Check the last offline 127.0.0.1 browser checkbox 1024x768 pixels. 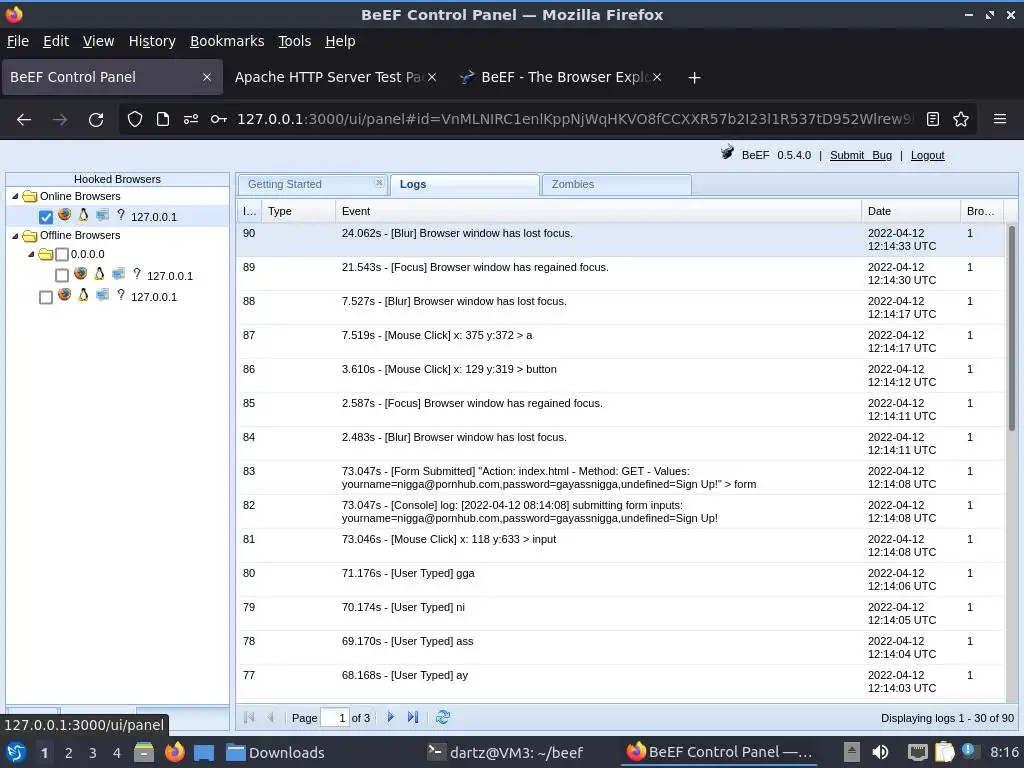point(46,297)
